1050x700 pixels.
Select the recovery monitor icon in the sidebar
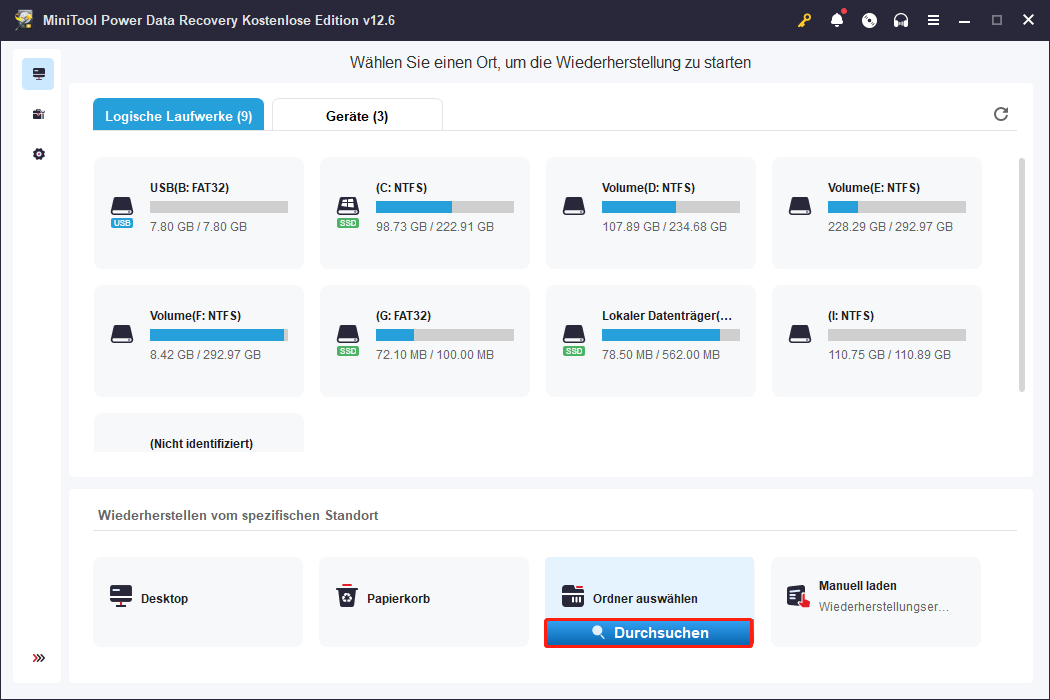pos(38,74)
